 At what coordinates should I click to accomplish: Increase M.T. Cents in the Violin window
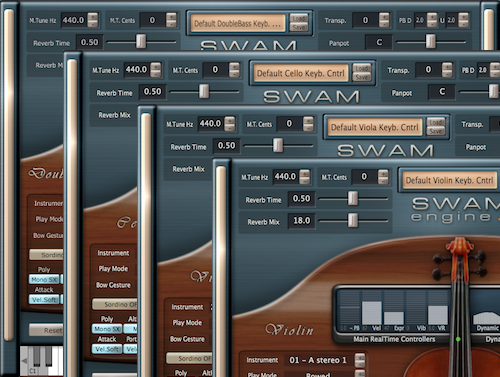(383, 173)
